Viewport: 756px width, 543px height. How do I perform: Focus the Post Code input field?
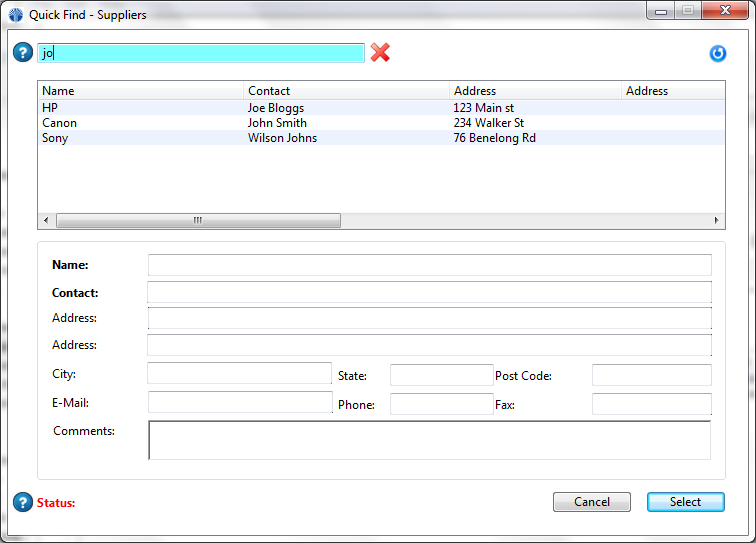(x=651, y=375)
